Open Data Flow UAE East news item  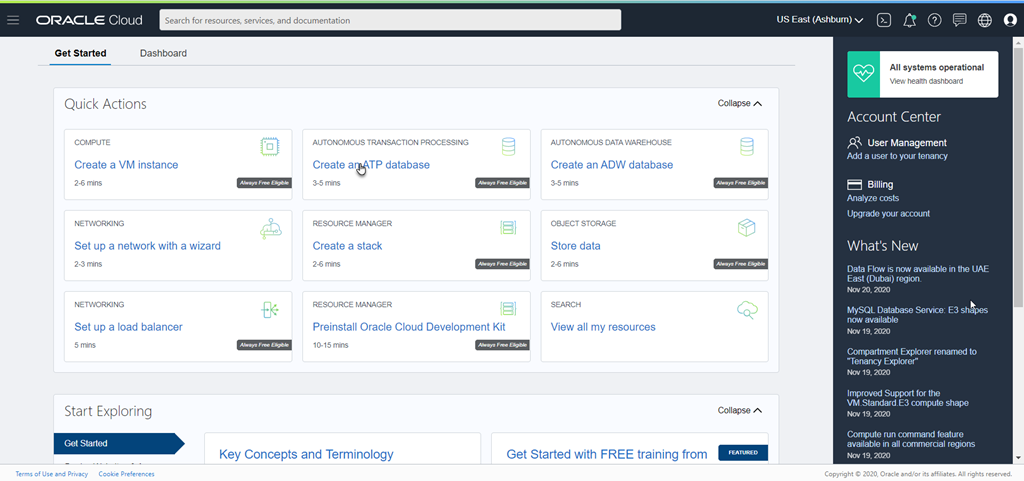coord(916,273)
